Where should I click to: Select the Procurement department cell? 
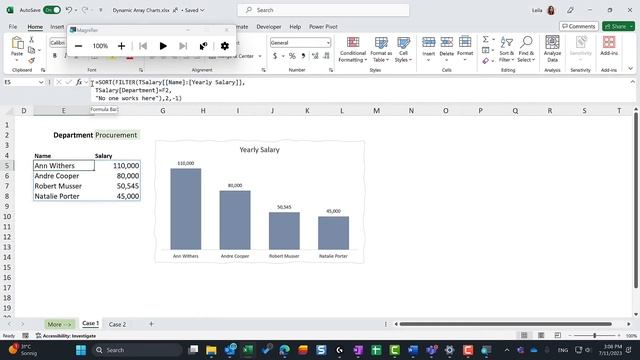117,135
